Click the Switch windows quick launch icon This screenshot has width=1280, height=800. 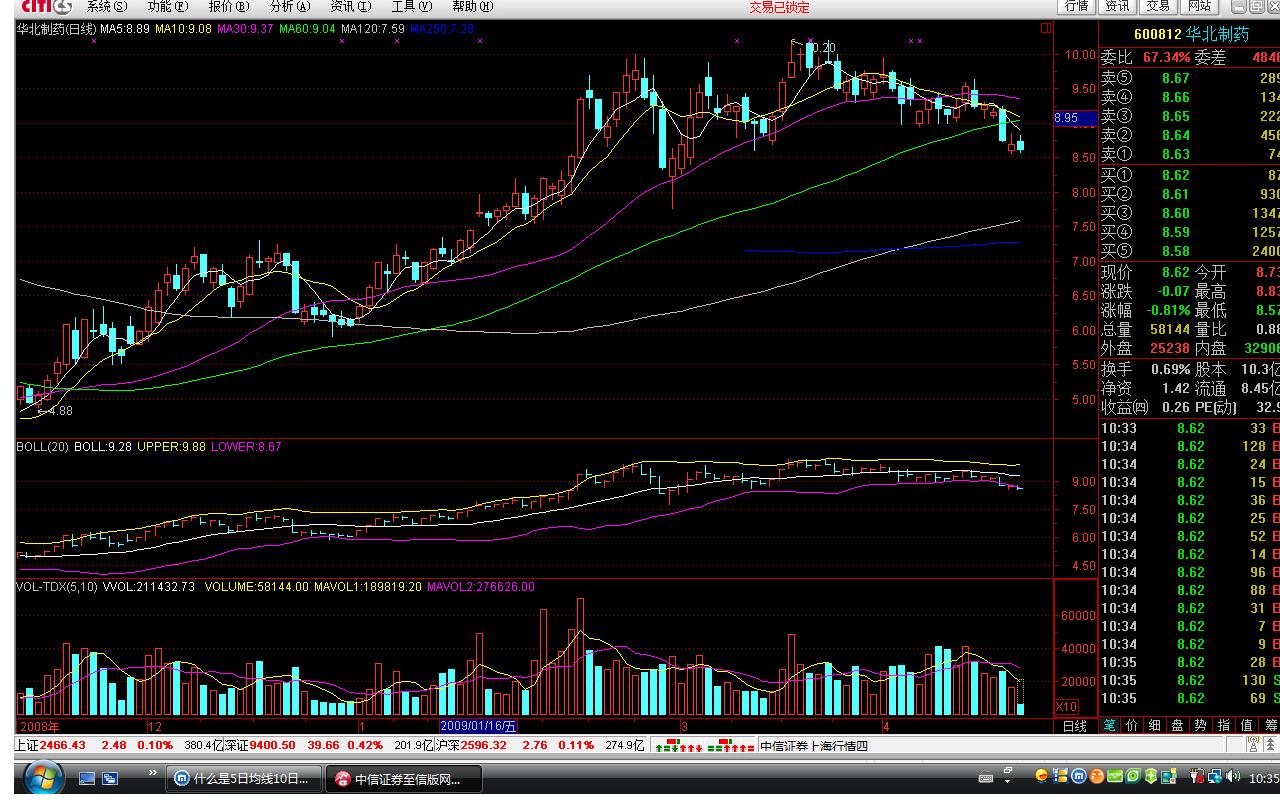tap(110, 777)
